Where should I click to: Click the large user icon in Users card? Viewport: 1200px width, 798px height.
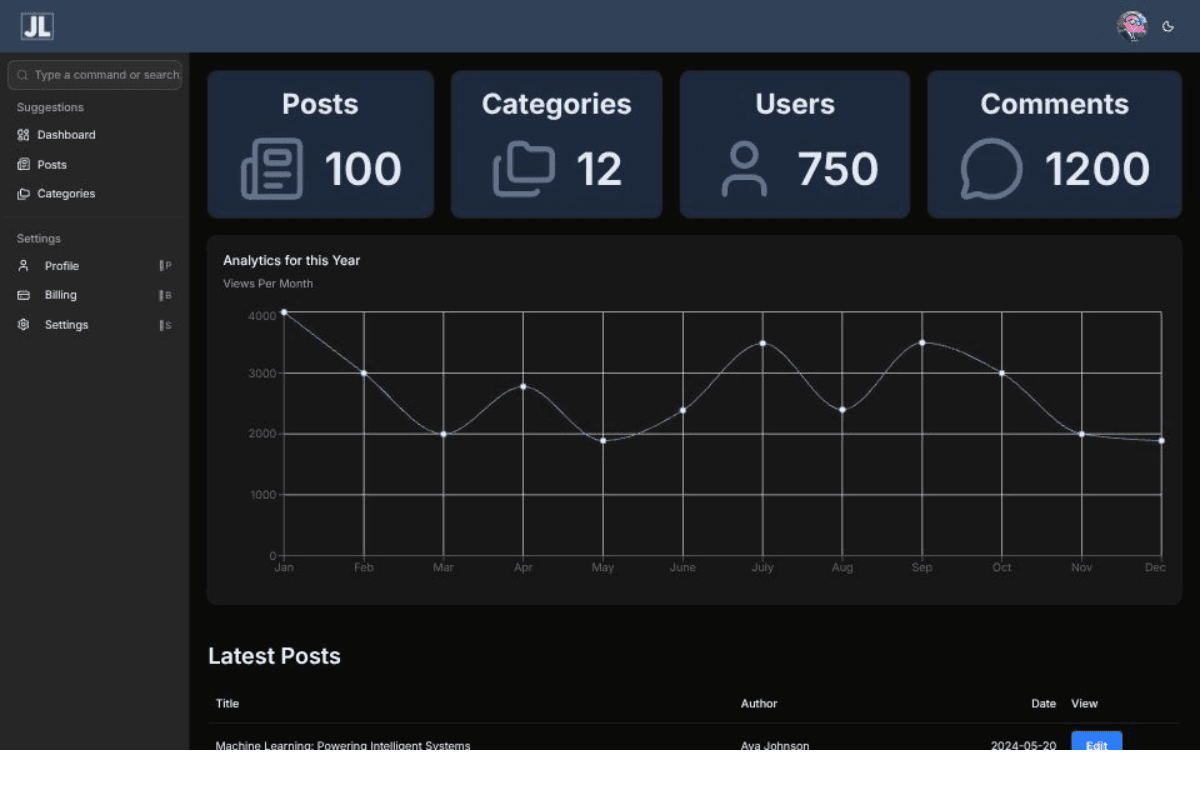(x=744, y=169)
